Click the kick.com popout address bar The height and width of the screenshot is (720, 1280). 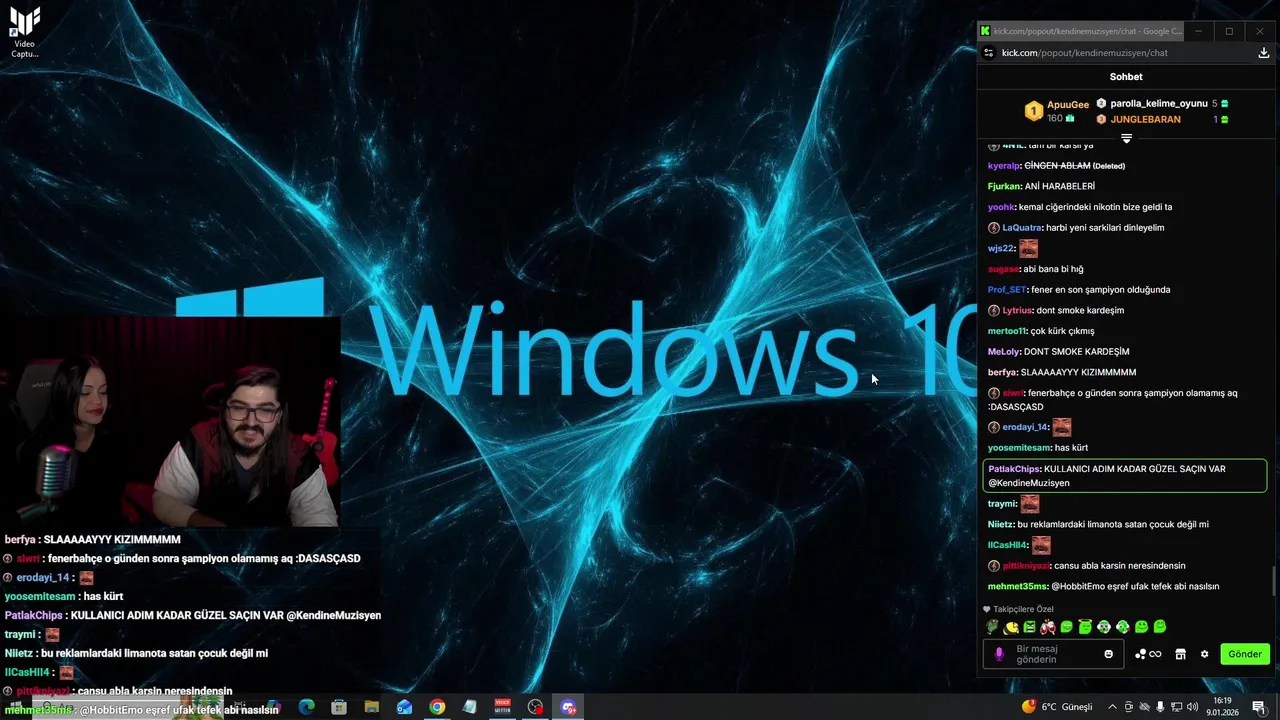click(x=1085, y=53)
